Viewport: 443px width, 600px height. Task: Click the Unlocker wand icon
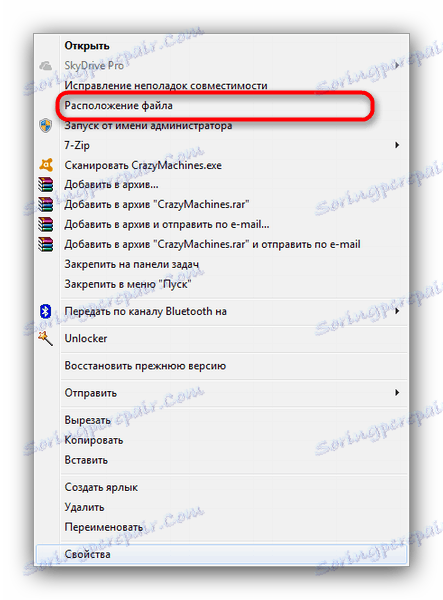pos(46,338)
